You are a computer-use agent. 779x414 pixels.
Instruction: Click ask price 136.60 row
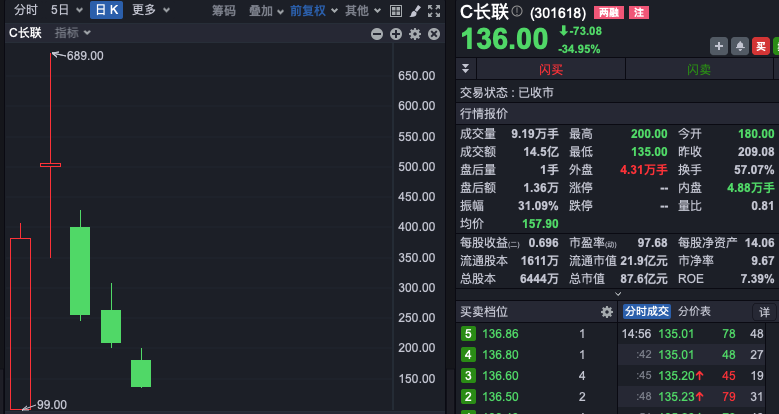(537, 376)
